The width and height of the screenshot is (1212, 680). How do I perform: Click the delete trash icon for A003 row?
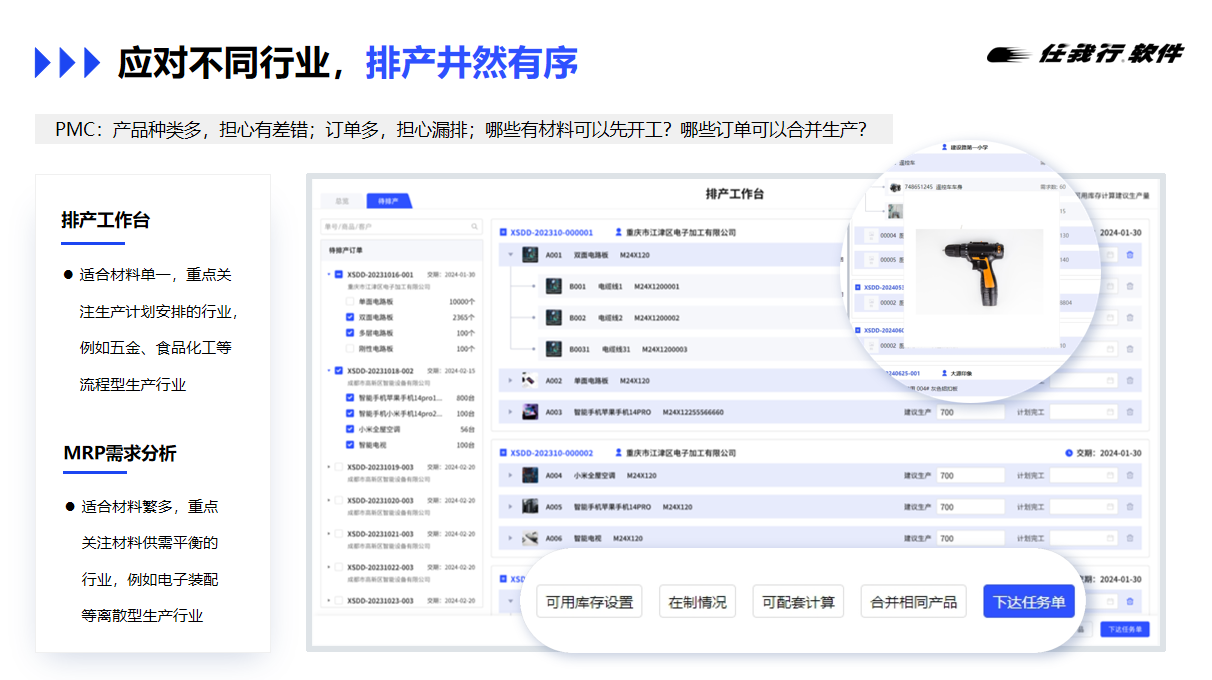click(1130, 412)
